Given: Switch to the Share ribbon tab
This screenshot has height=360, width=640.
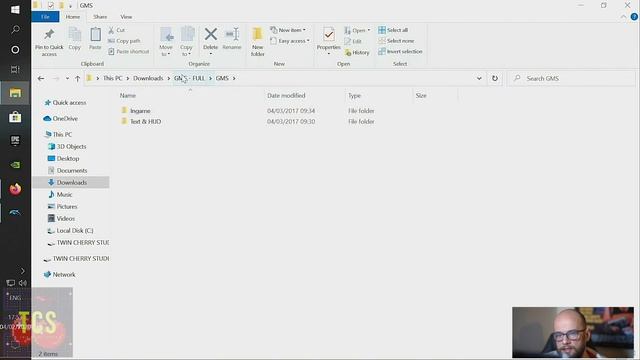Looking at the screenshot, I should point(100,17).
